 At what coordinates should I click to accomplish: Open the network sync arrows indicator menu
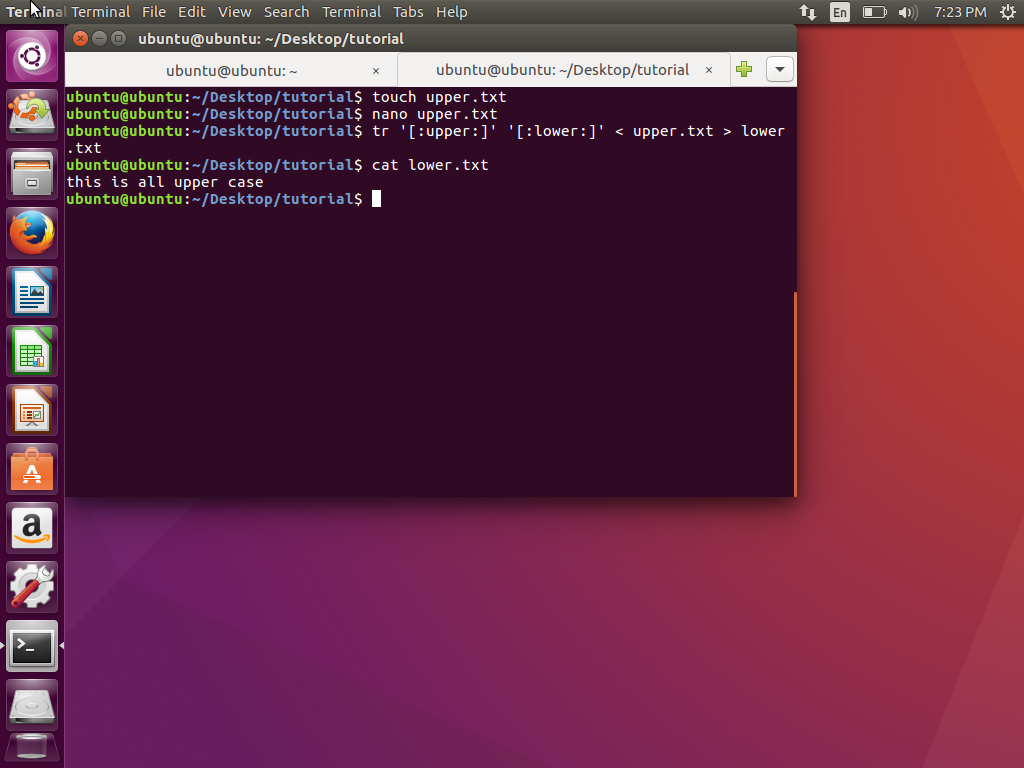point(808,12)
